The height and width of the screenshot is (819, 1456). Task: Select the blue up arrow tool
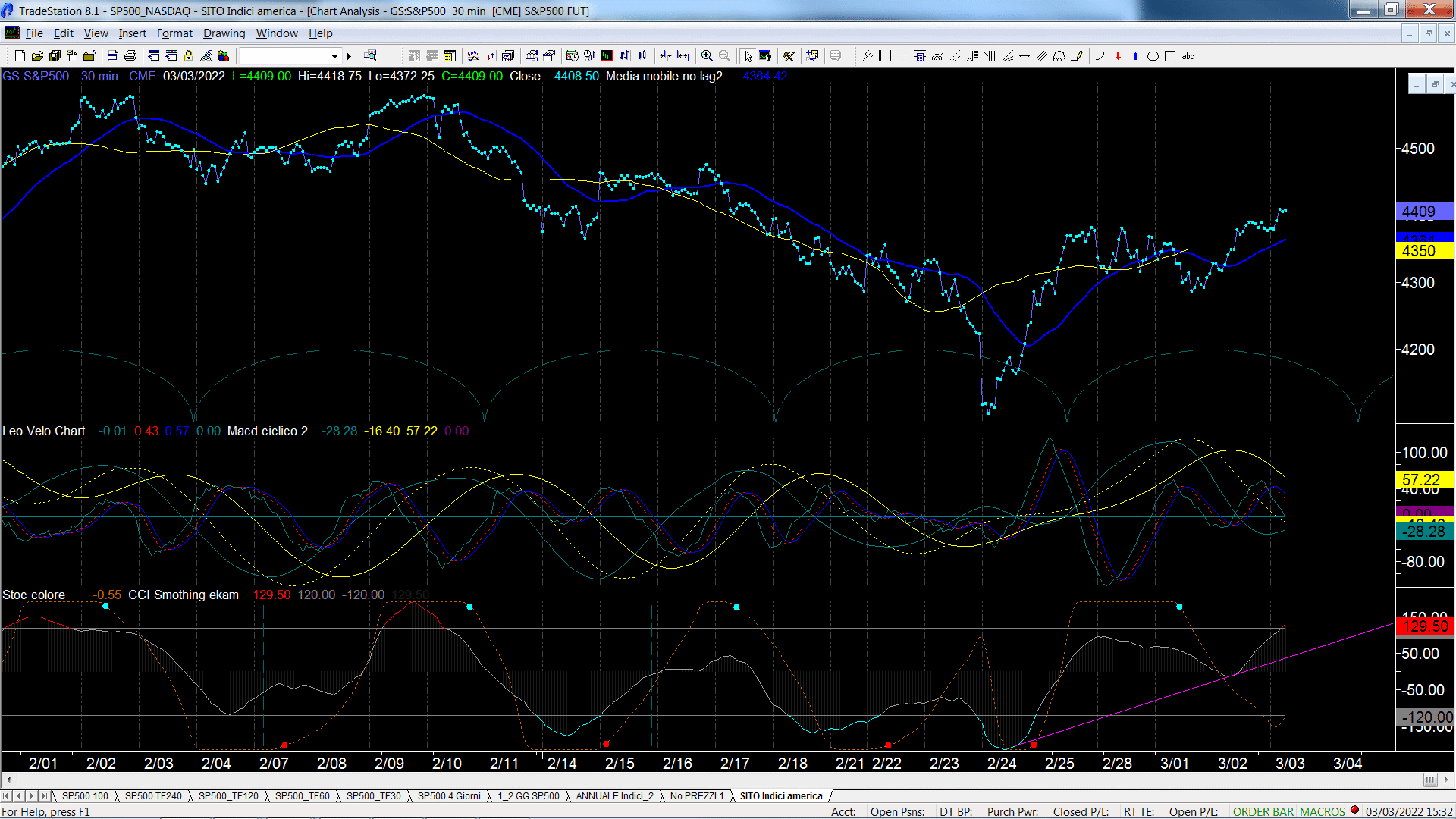[x=1135, y=56]
